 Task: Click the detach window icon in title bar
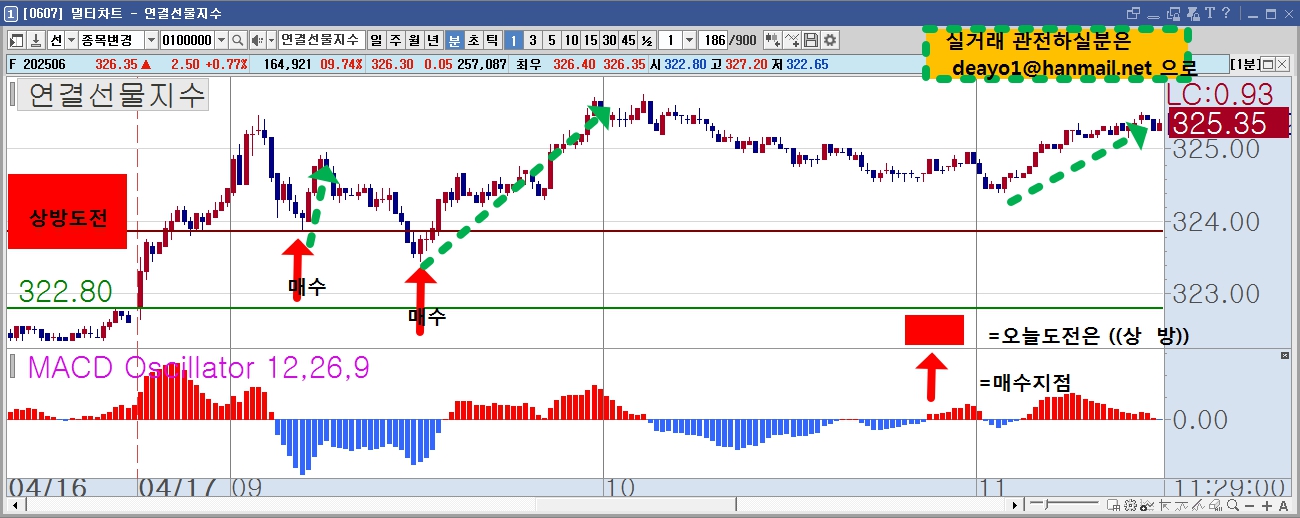coord(1133,14)
